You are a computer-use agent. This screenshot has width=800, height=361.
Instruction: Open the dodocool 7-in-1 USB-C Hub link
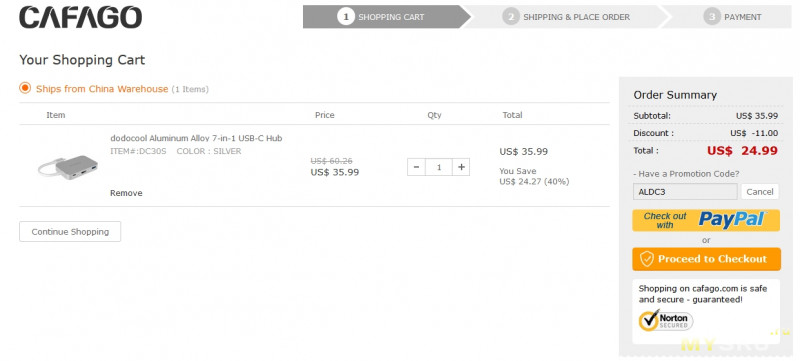point(196,138)
